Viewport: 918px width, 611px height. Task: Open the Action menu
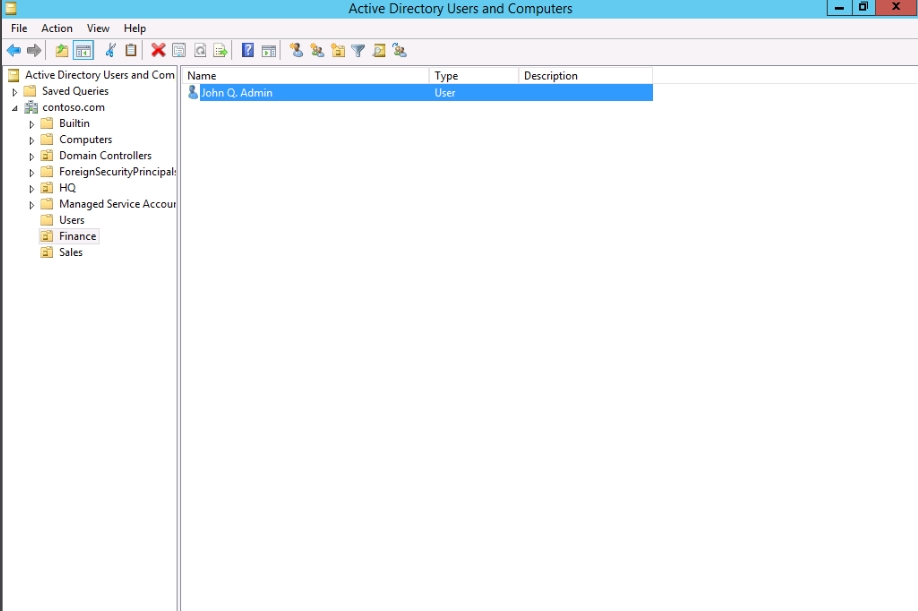pyautogui.click(x=57, y=28)
